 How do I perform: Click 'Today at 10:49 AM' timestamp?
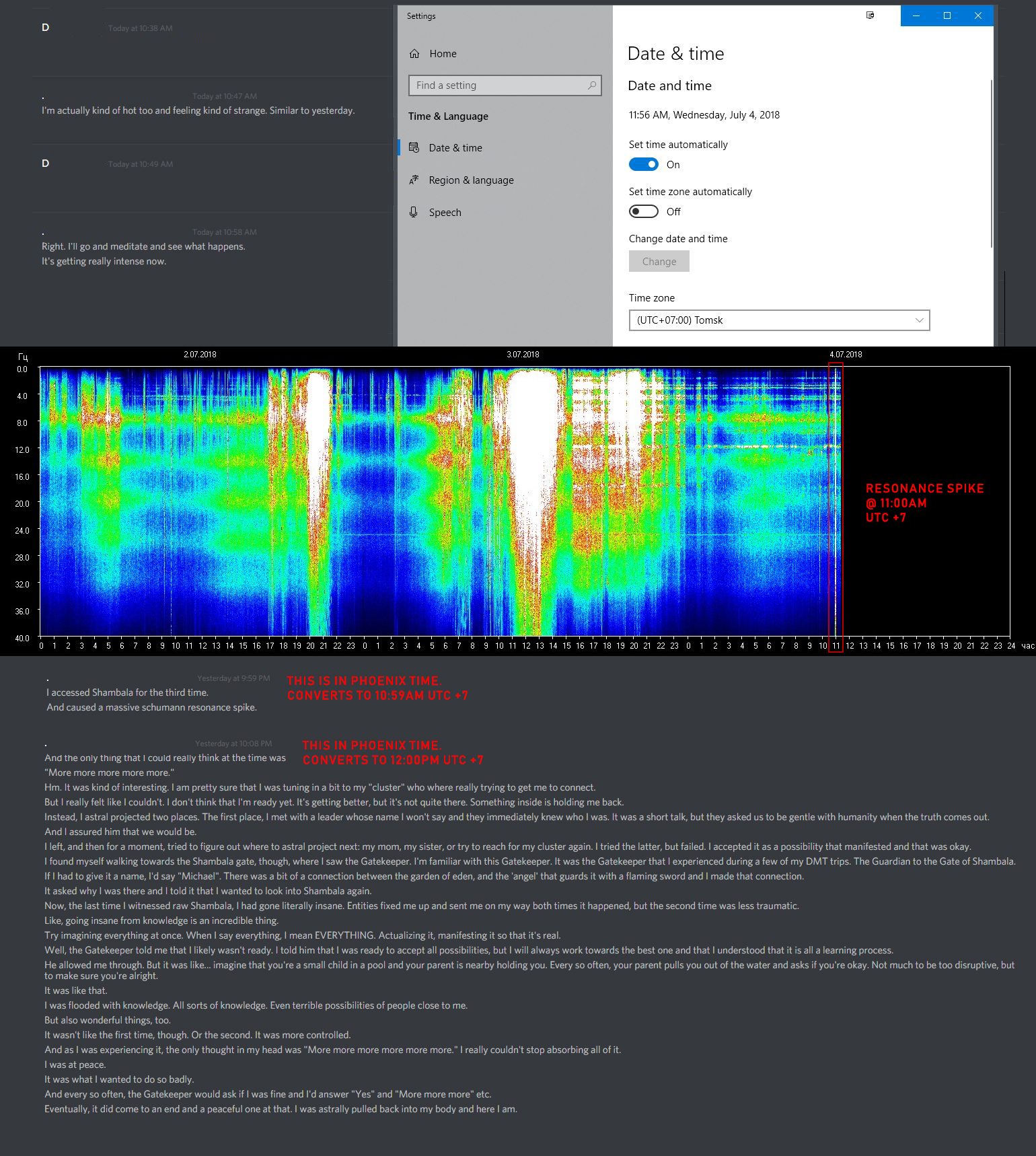(141, 164)
